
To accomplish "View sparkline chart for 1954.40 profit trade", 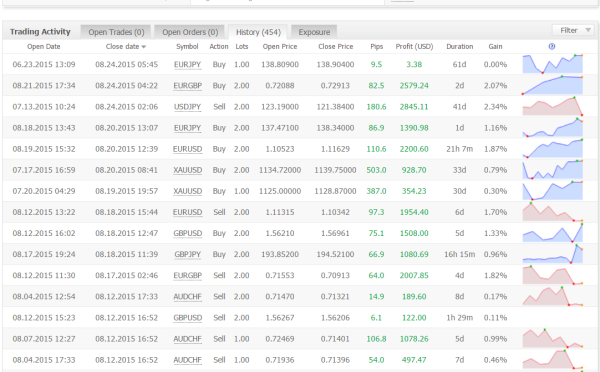I will click(553, 212).
